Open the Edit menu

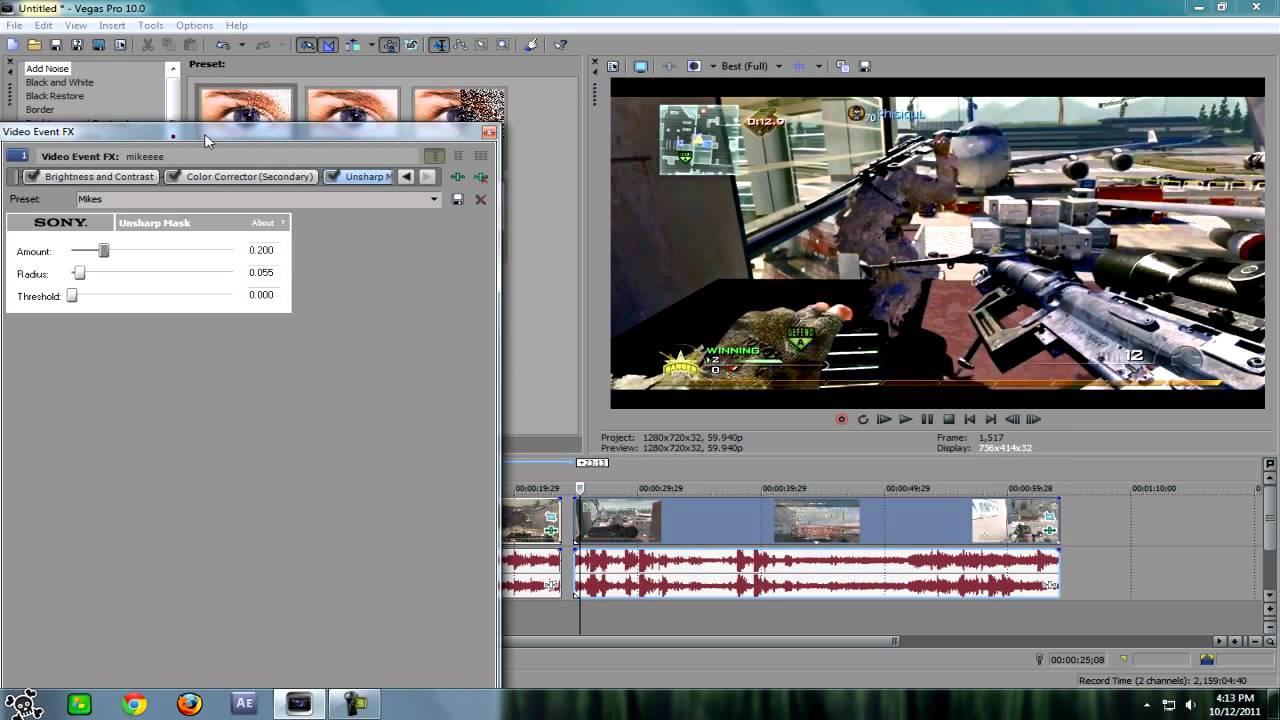click(43, 25)
